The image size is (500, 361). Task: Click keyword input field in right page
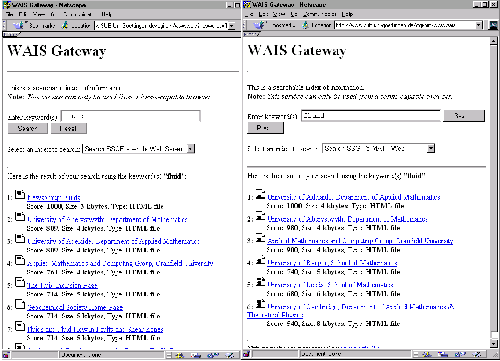pyautogui.click(x=371, y=116)
